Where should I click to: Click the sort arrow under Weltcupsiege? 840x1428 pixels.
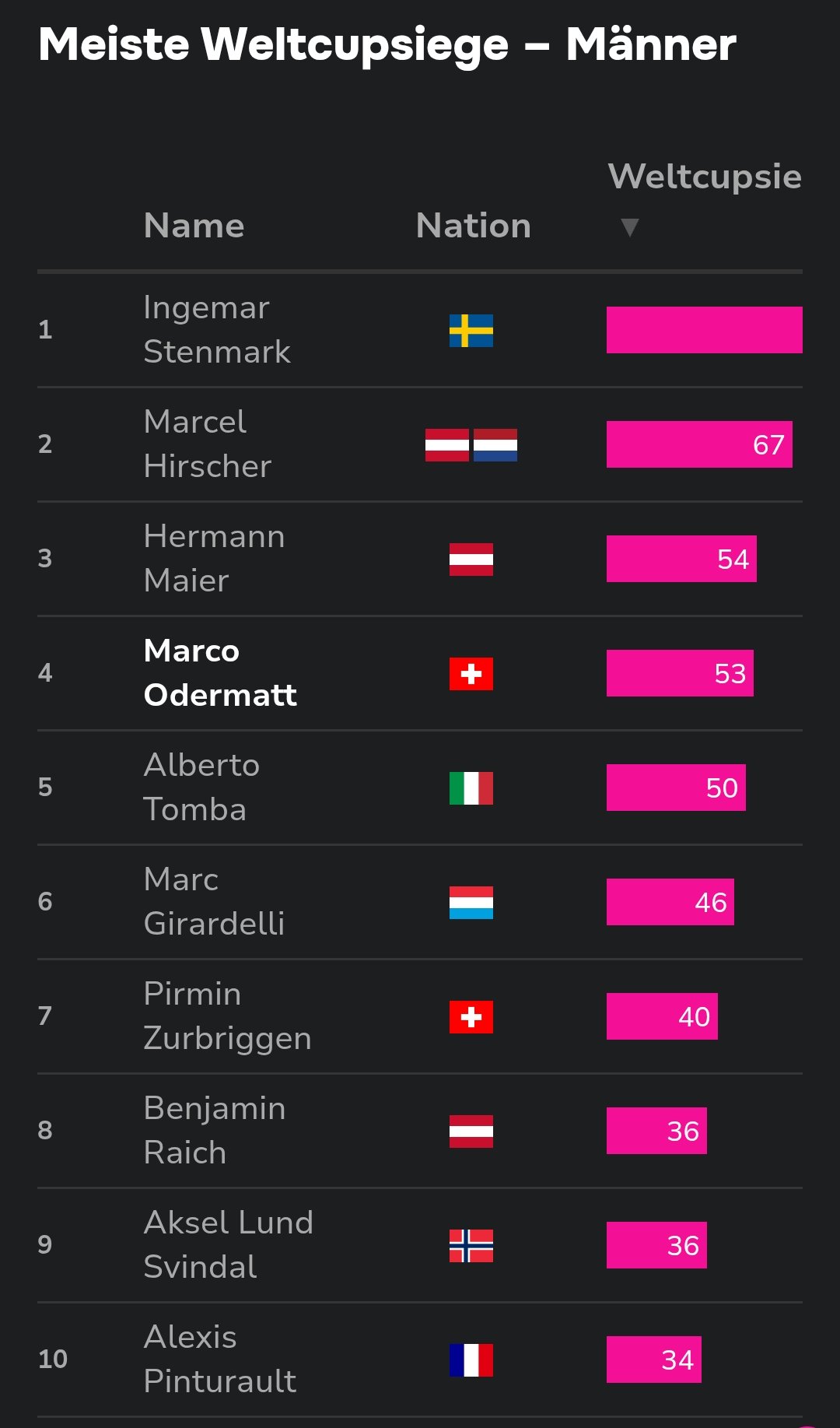[x=629, y=227]
